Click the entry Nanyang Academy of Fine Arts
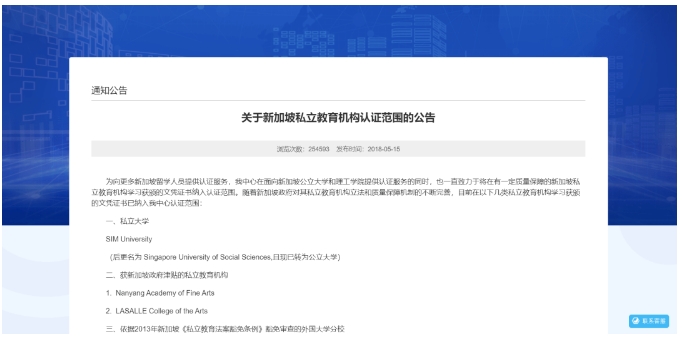The image size is (682, 364). coord(160,293)
